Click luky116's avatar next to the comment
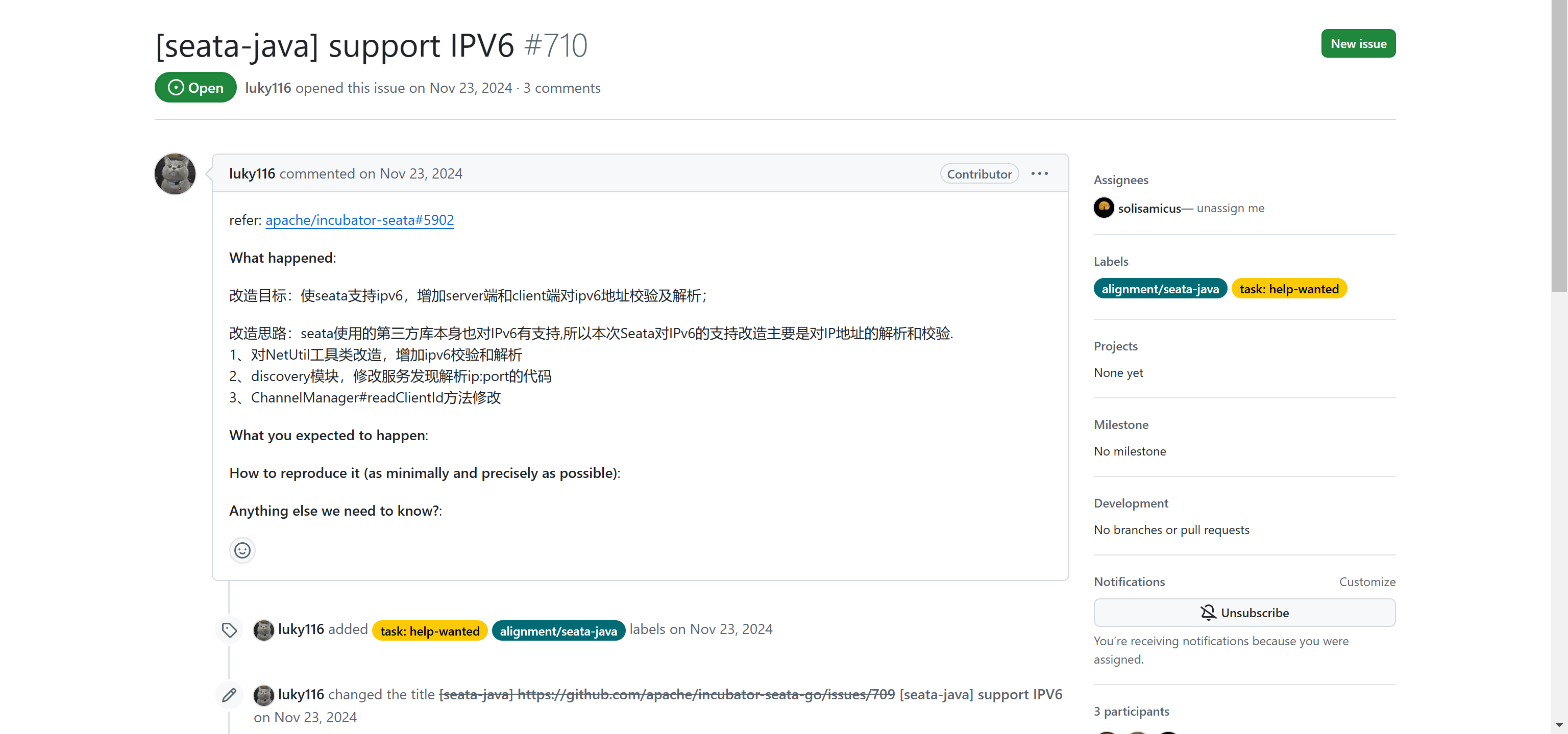The width and height of the screenshot is (1568, 734). tap(175, 174)
